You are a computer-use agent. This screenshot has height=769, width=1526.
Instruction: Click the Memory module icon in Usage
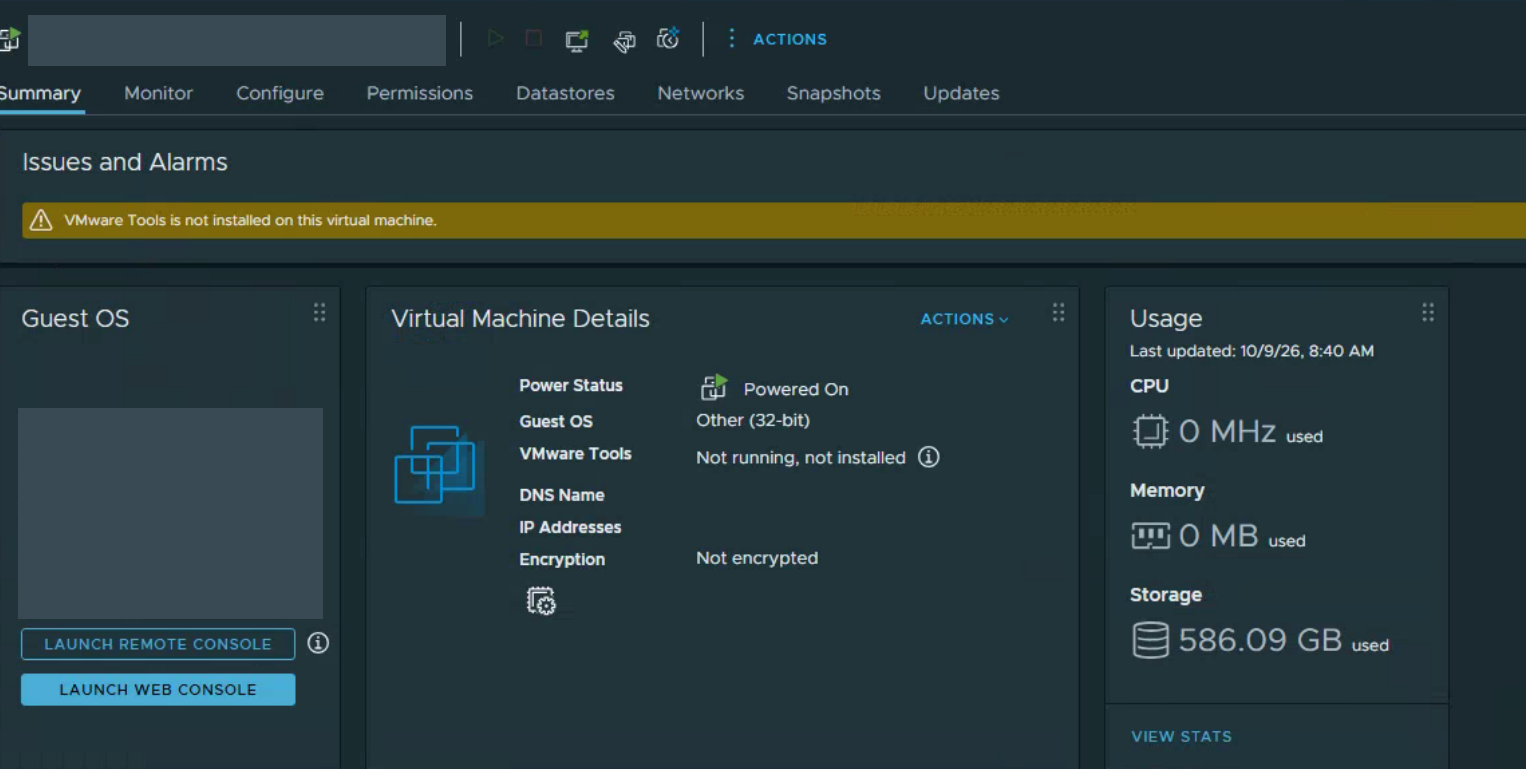pos(1150,536)
